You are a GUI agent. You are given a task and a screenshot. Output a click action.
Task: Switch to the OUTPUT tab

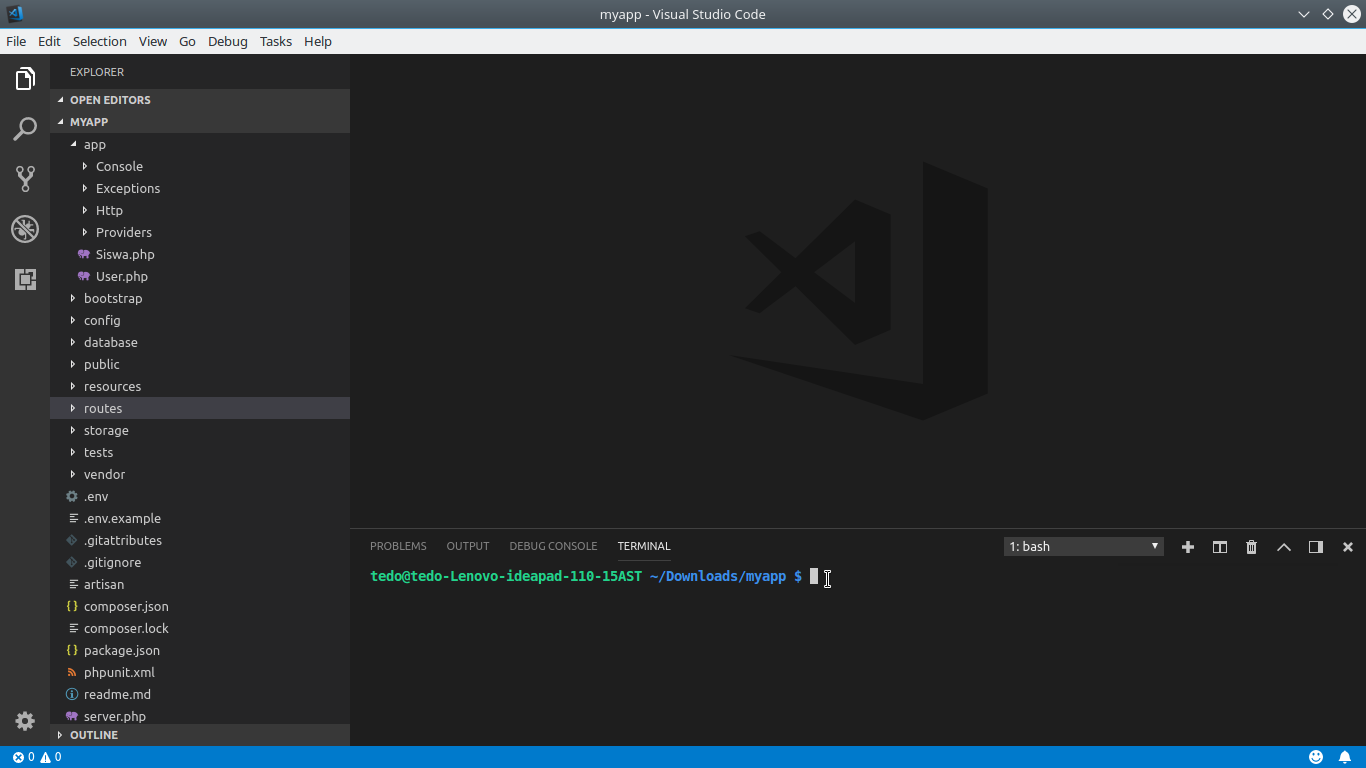[468, 546]
